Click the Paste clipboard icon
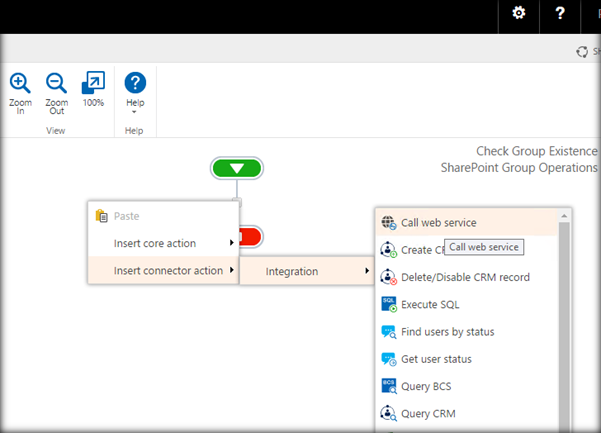The width and height of the screenshot is (601, 433). [102, 216]
